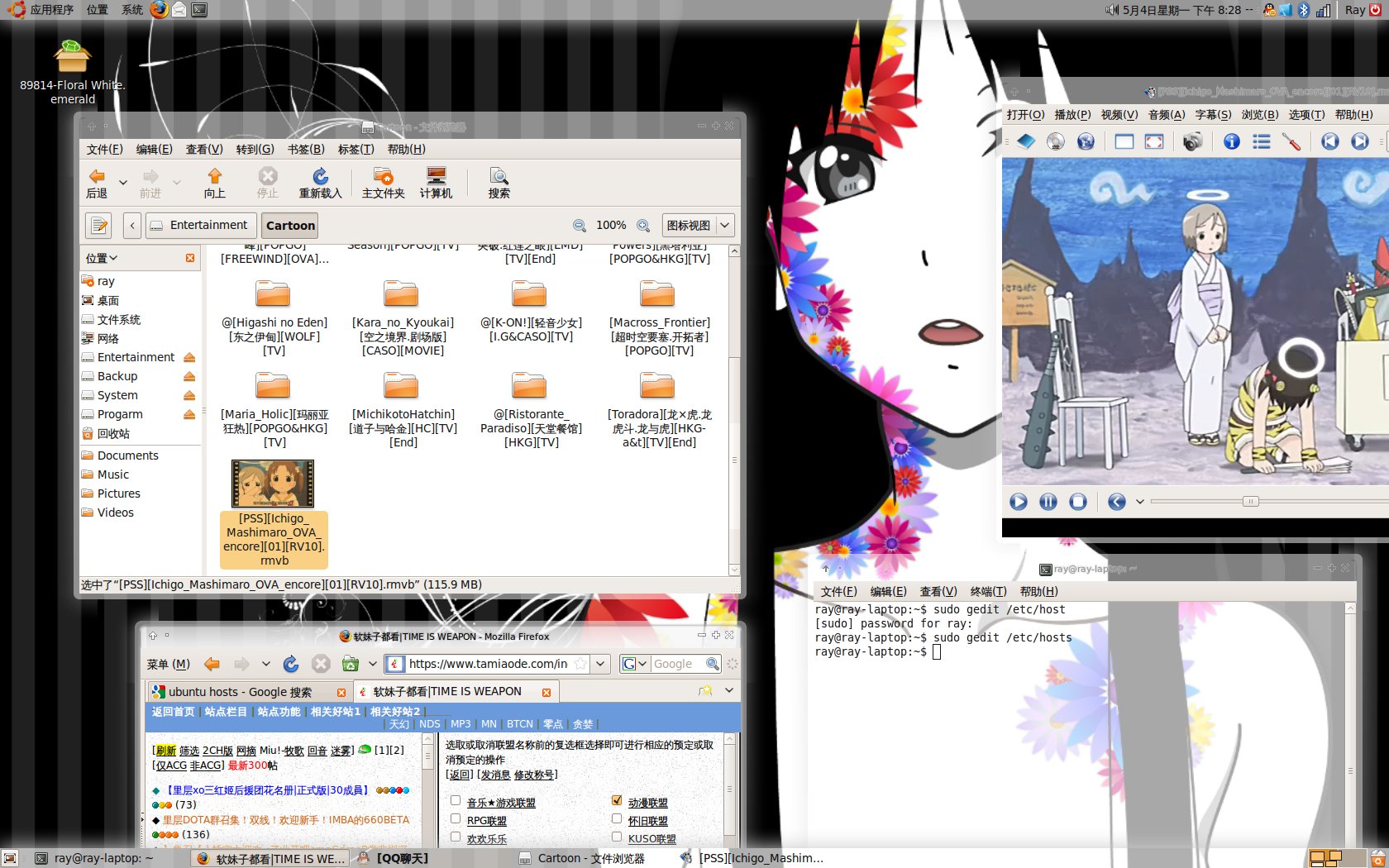Check the KUSO联盟 checkbox

coord(617,837)
